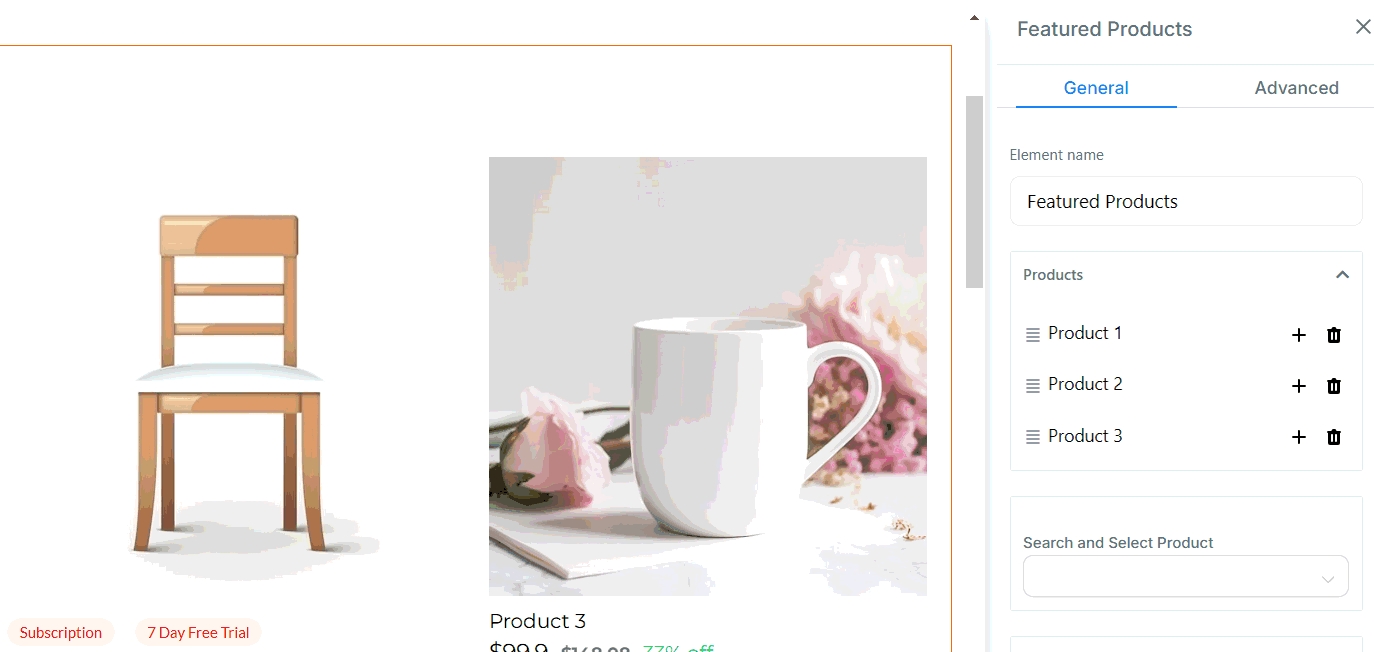Open the Search and Select Product dropdown
This screenshot has width=1374, height=652.
pyautogui.click(x=1185, y=577)
